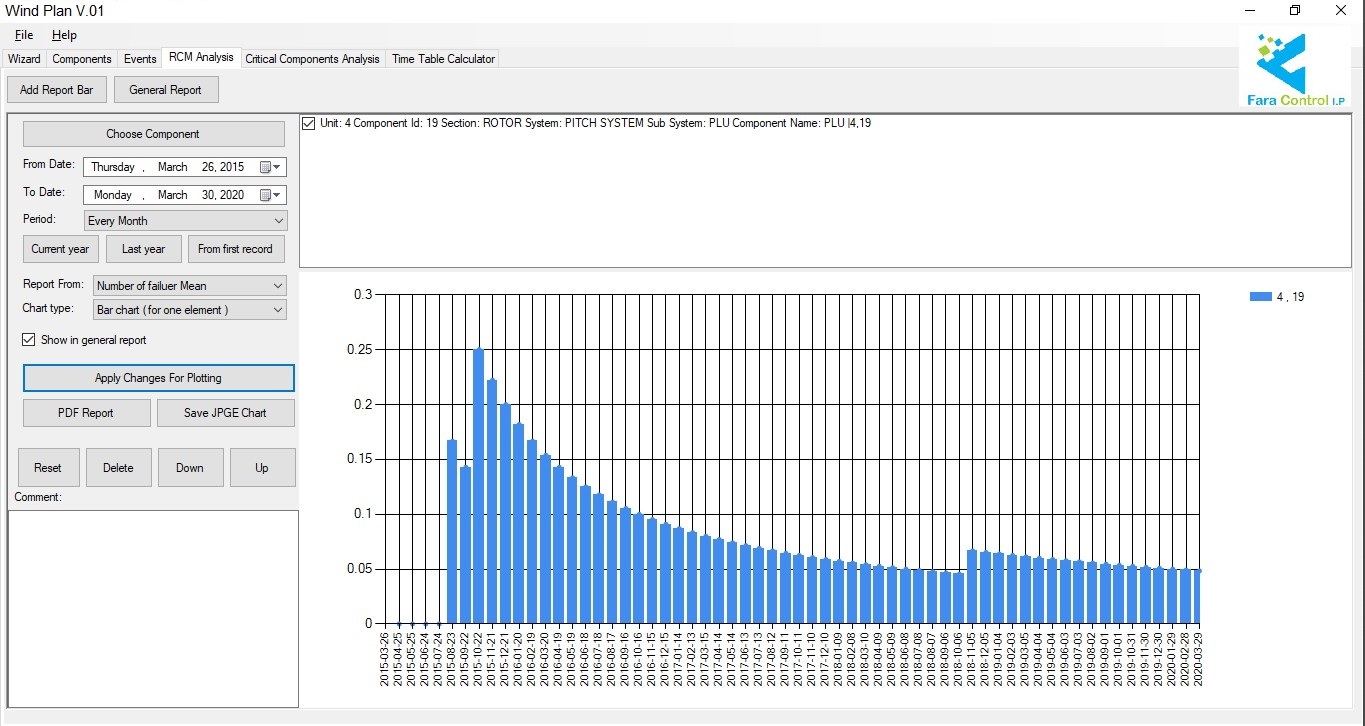Click the PDF Report button
This screenshot has height=726, width=1365.
86,413
